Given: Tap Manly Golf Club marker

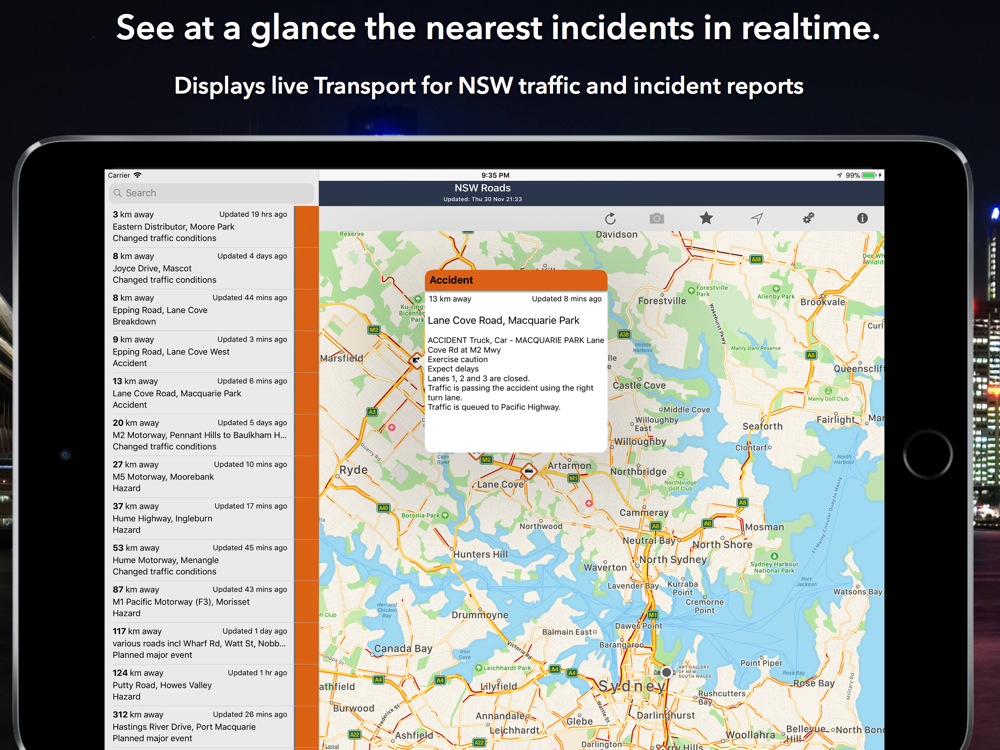Looking at the screenshot, I should pyautogui.click(x=828, y=390).
